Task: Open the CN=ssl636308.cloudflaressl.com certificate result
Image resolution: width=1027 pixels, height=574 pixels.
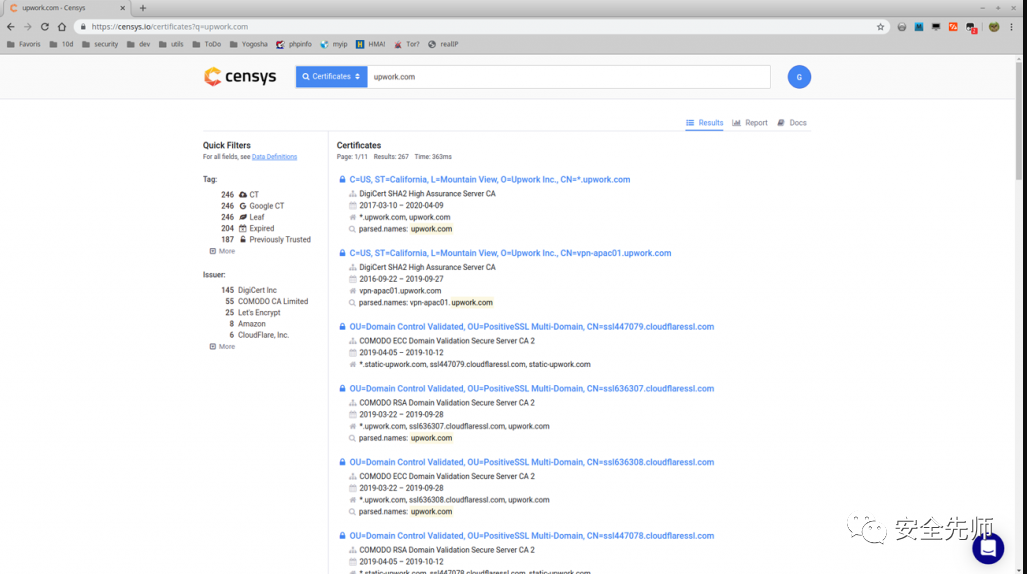Action: click(532, 462)
